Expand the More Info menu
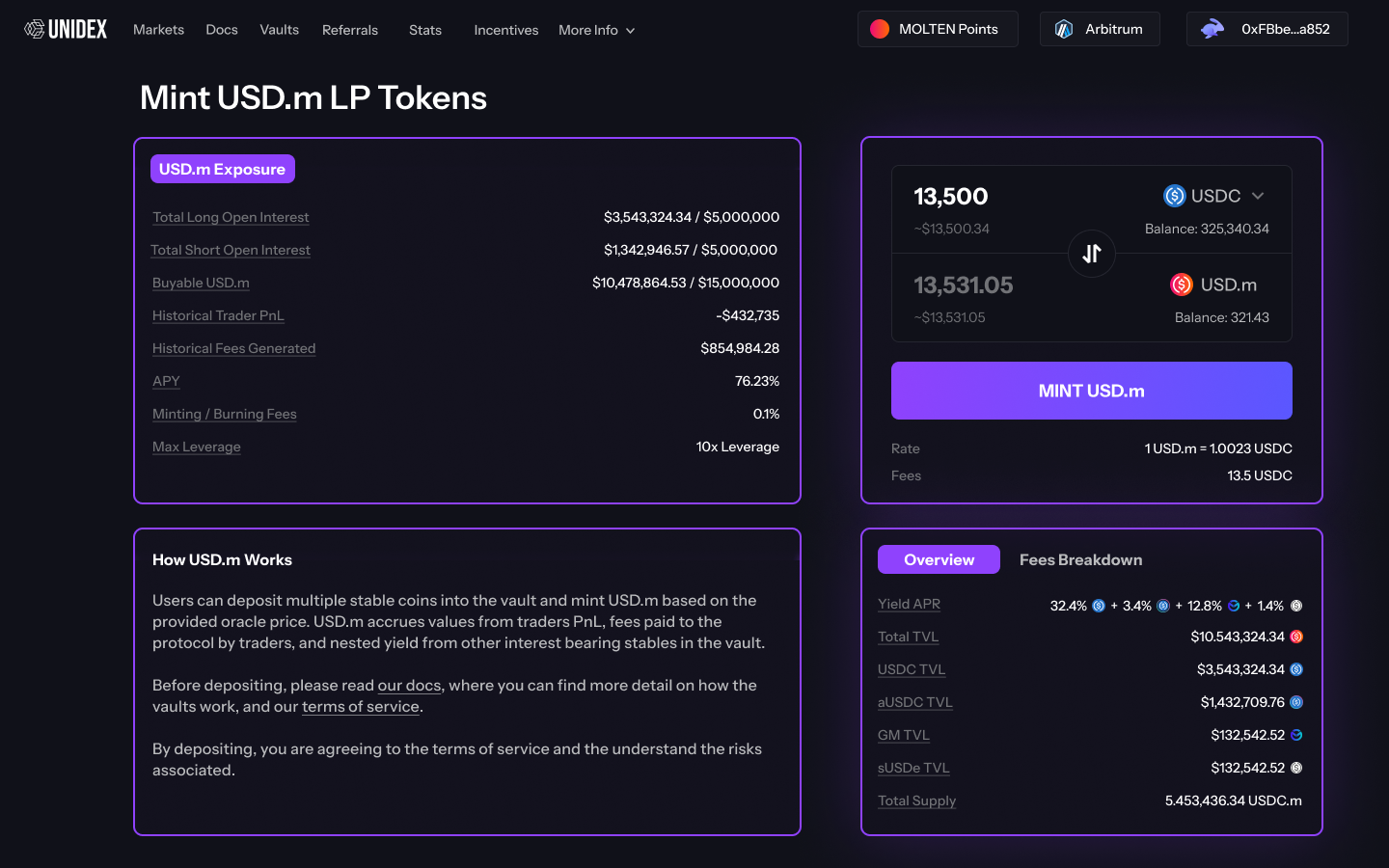This screenshot has width=1389, height=868. (596, 30)
